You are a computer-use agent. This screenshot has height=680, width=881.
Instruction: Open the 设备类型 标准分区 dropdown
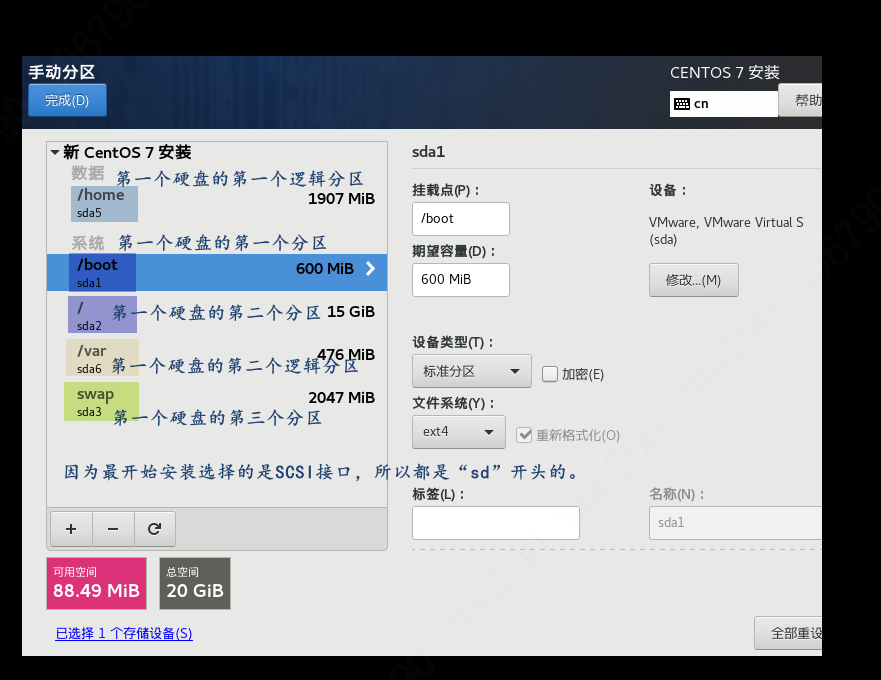[x=471, y=371]
